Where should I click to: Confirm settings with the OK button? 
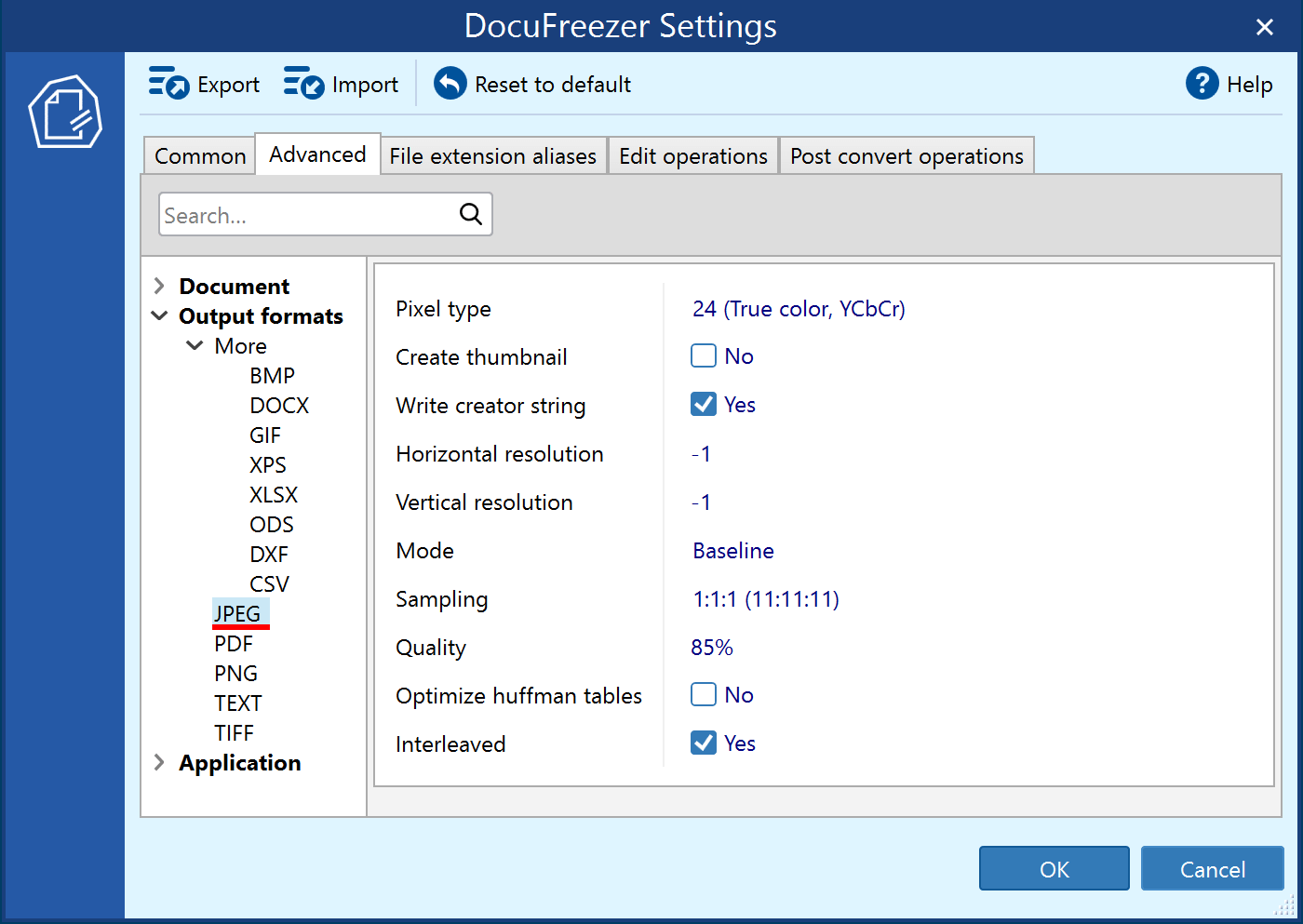[1054, 868]
